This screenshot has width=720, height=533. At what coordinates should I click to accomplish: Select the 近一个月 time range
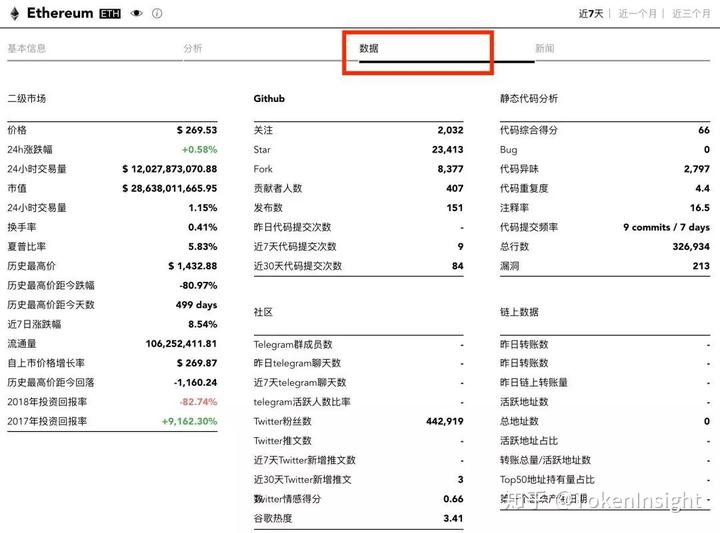click(637, 13)
